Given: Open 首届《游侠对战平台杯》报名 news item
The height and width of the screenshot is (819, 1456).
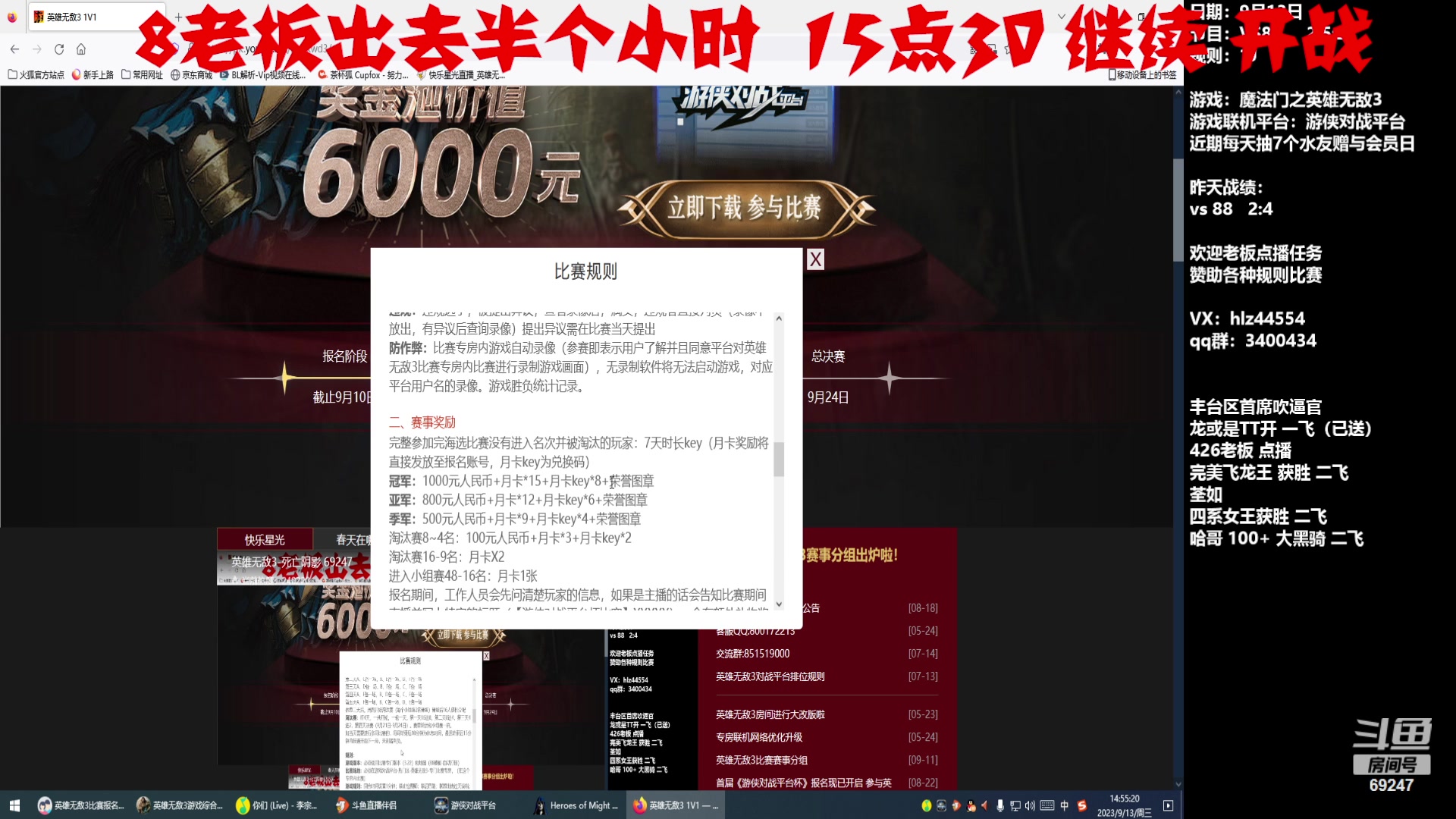Looking at the screenshot, I should click(x=803, y=782).
